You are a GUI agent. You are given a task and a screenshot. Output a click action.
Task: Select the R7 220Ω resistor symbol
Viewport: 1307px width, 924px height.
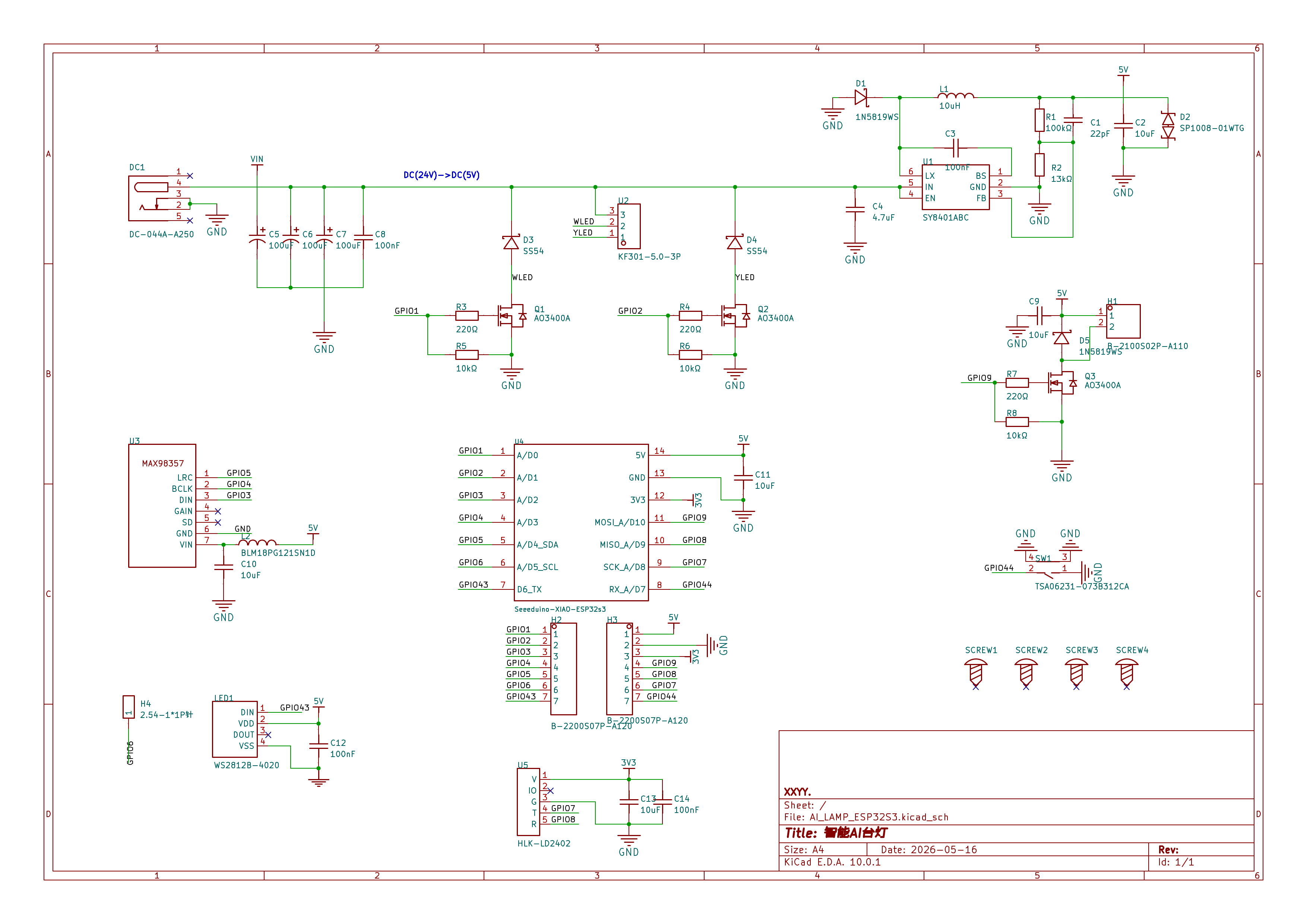(x=1017, y=383)
